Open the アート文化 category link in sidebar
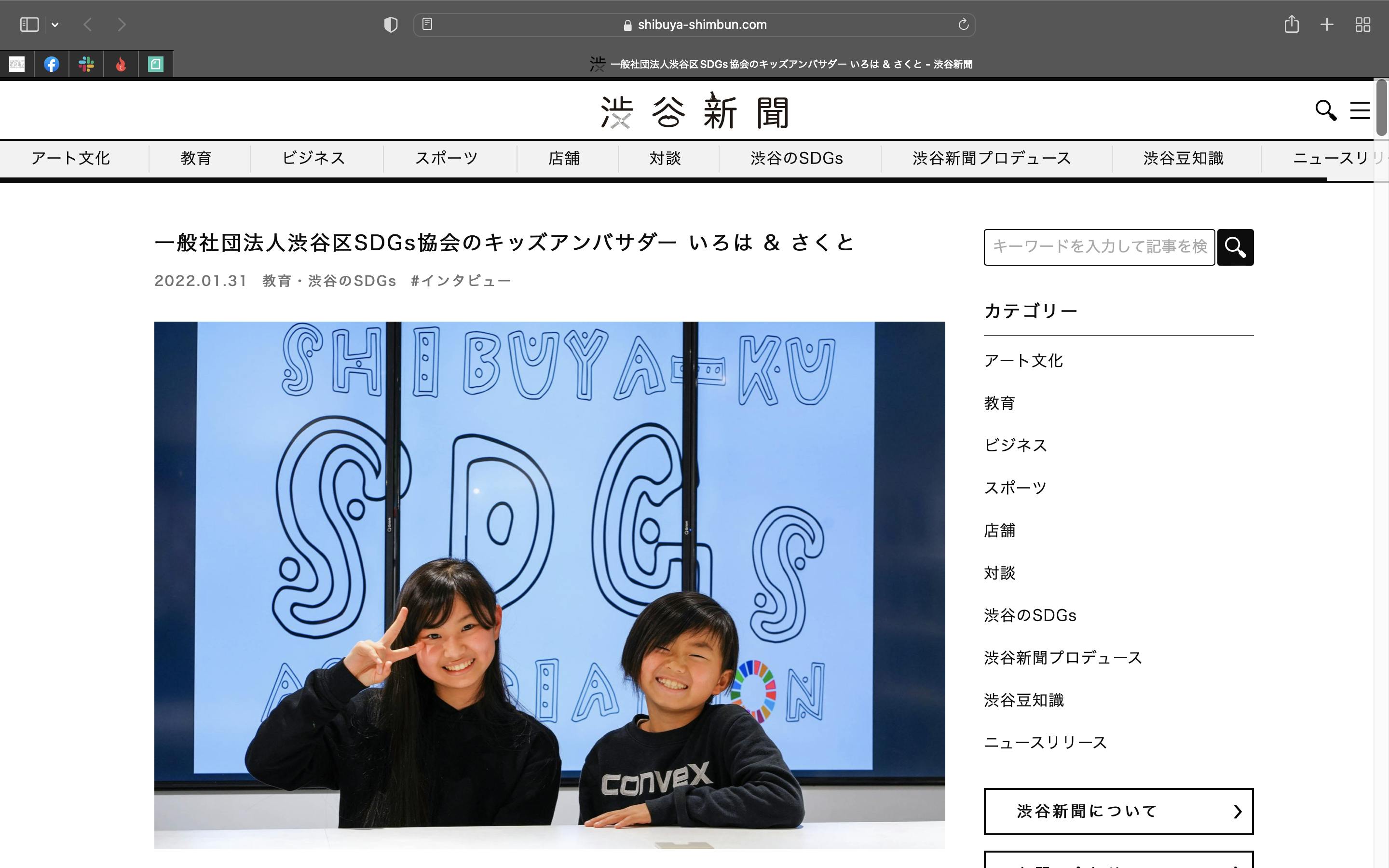The image size is (1389, 868). click(1023, 361)
